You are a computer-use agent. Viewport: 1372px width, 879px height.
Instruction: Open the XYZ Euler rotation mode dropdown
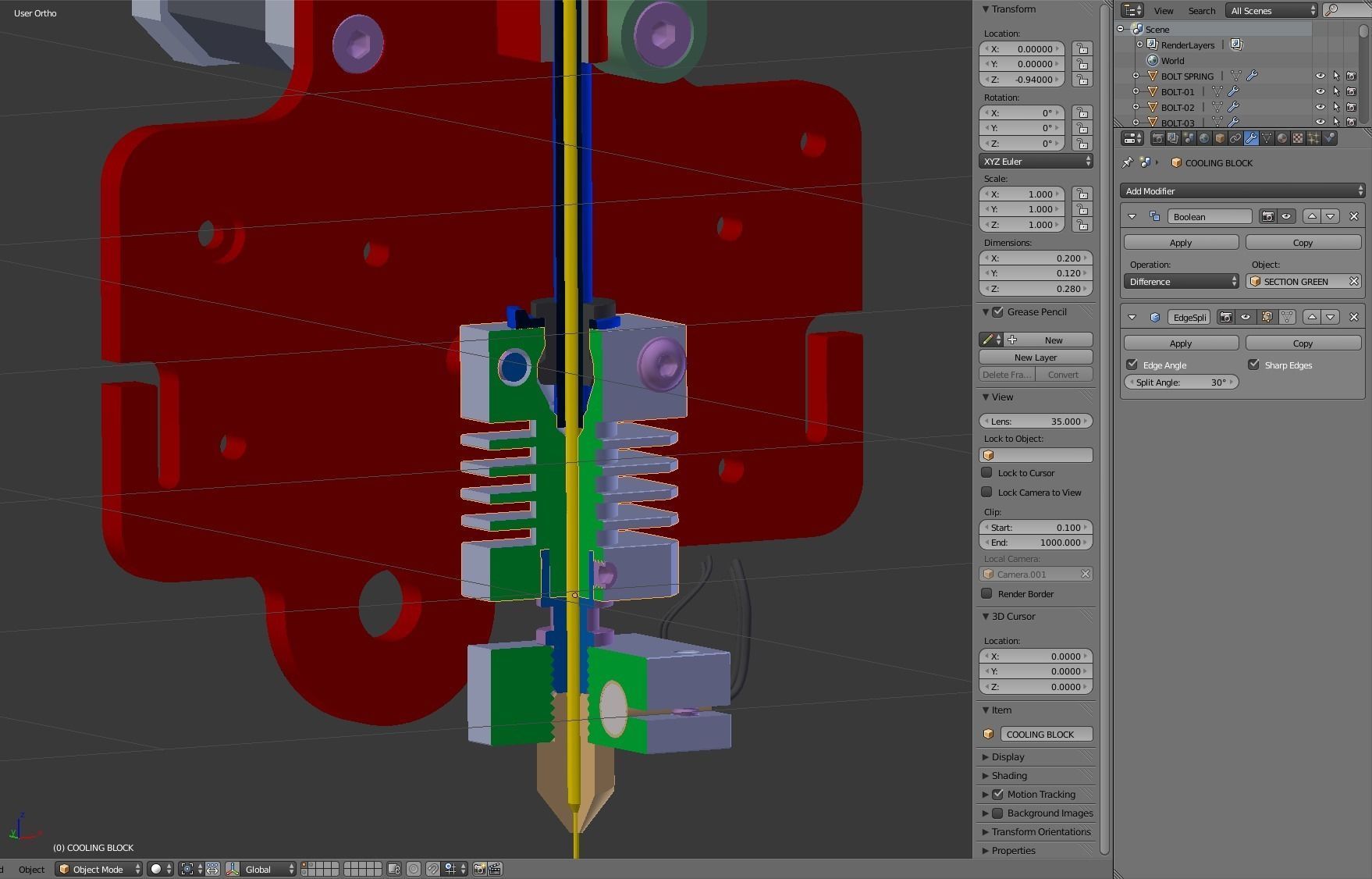[x=1036, y=161]
